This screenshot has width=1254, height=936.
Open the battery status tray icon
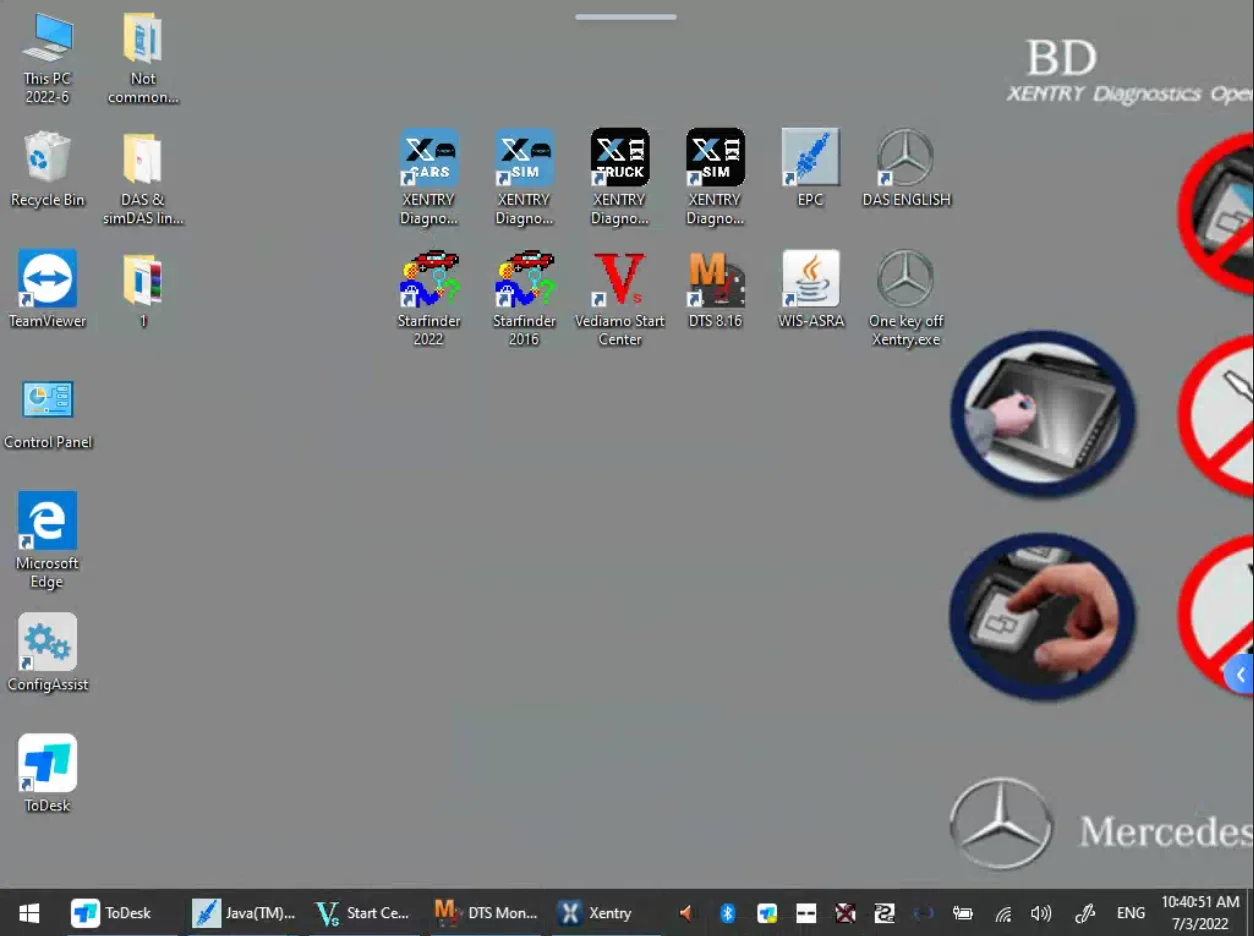962,912
